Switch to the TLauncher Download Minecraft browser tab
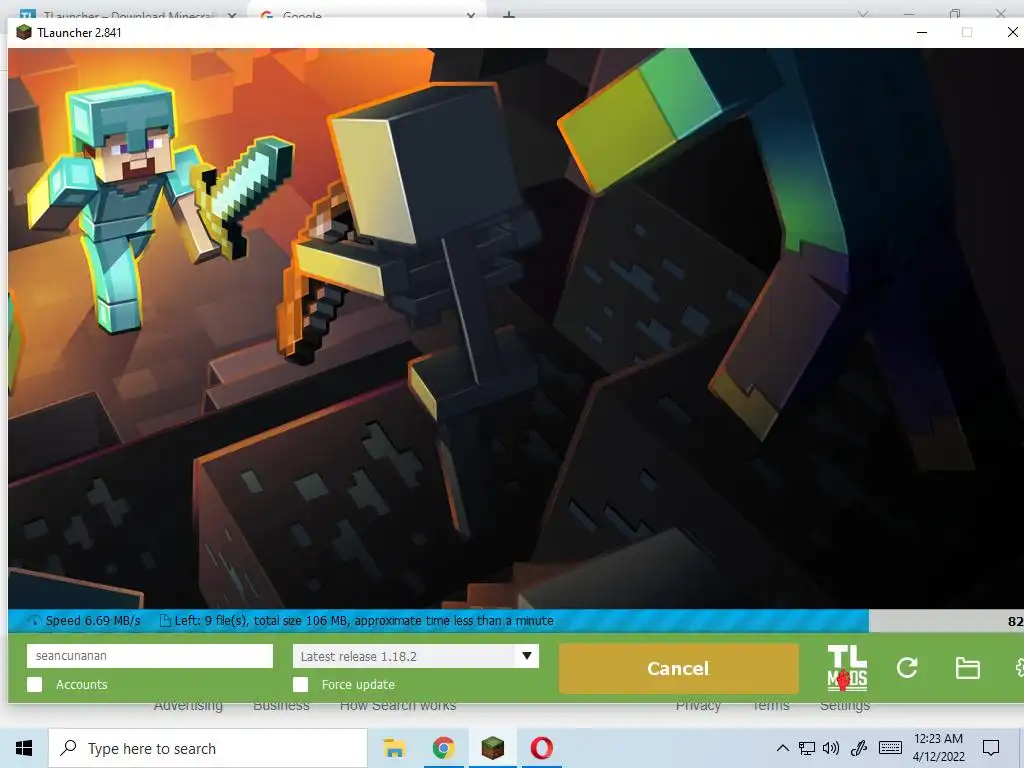The height and width of the screenshot is (768, 1024). (128, 14)
